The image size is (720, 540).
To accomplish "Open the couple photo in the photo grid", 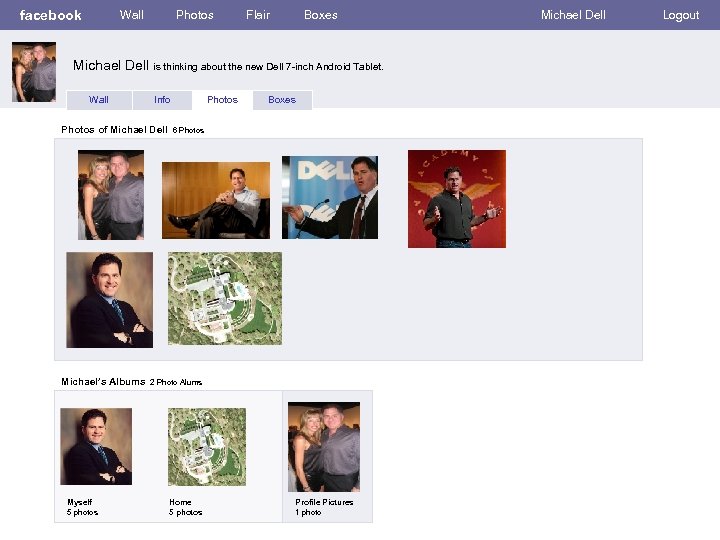I will [x=111, y=195].
